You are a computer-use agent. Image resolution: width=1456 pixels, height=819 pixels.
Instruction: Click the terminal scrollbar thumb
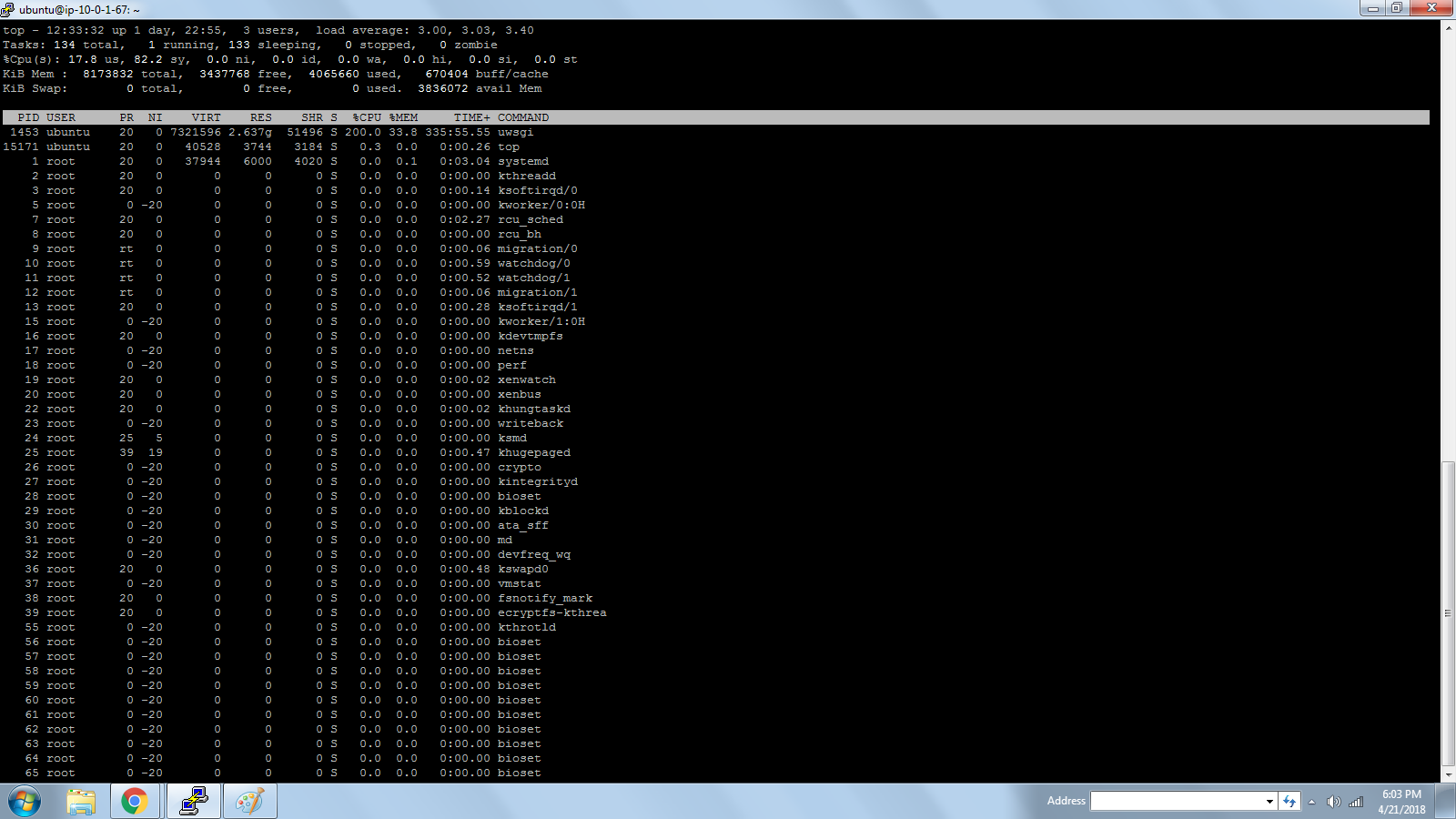pos(1448,614)
